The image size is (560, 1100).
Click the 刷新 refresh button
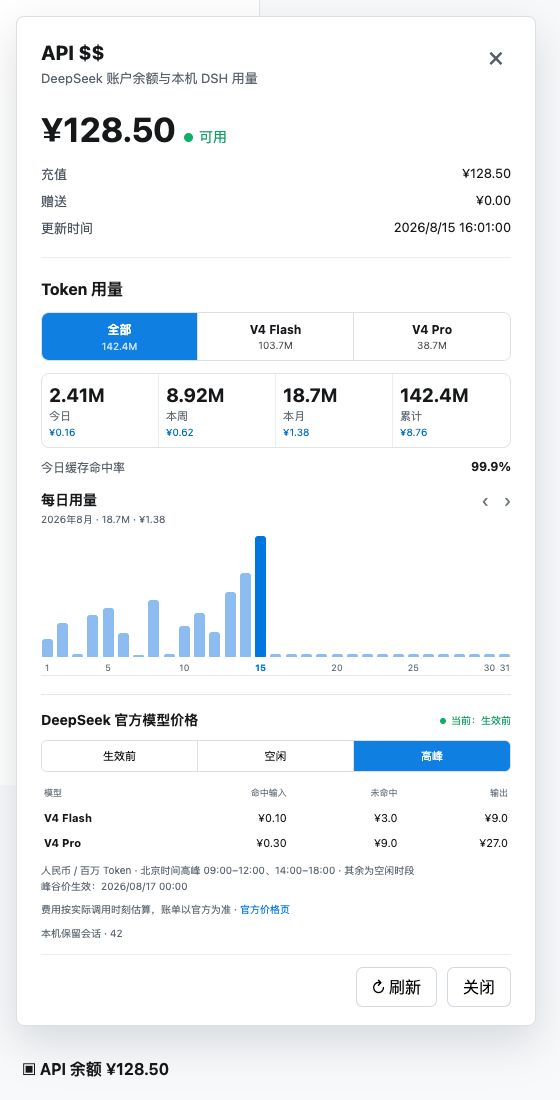coord(396,987)
